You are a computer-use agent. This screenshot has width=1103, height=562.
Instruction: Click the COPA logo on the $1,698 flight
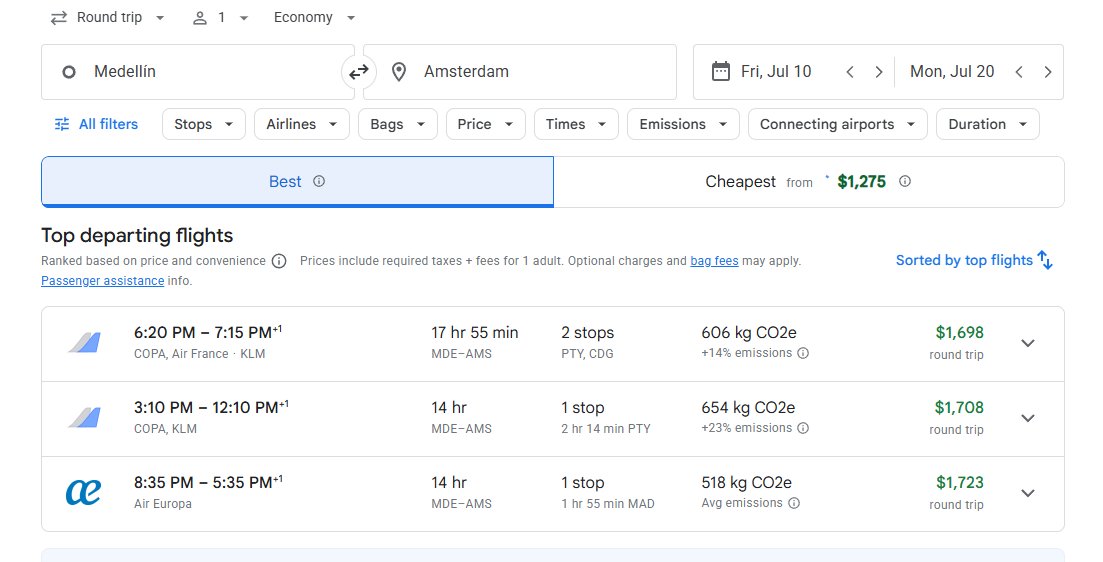[84, 343]
